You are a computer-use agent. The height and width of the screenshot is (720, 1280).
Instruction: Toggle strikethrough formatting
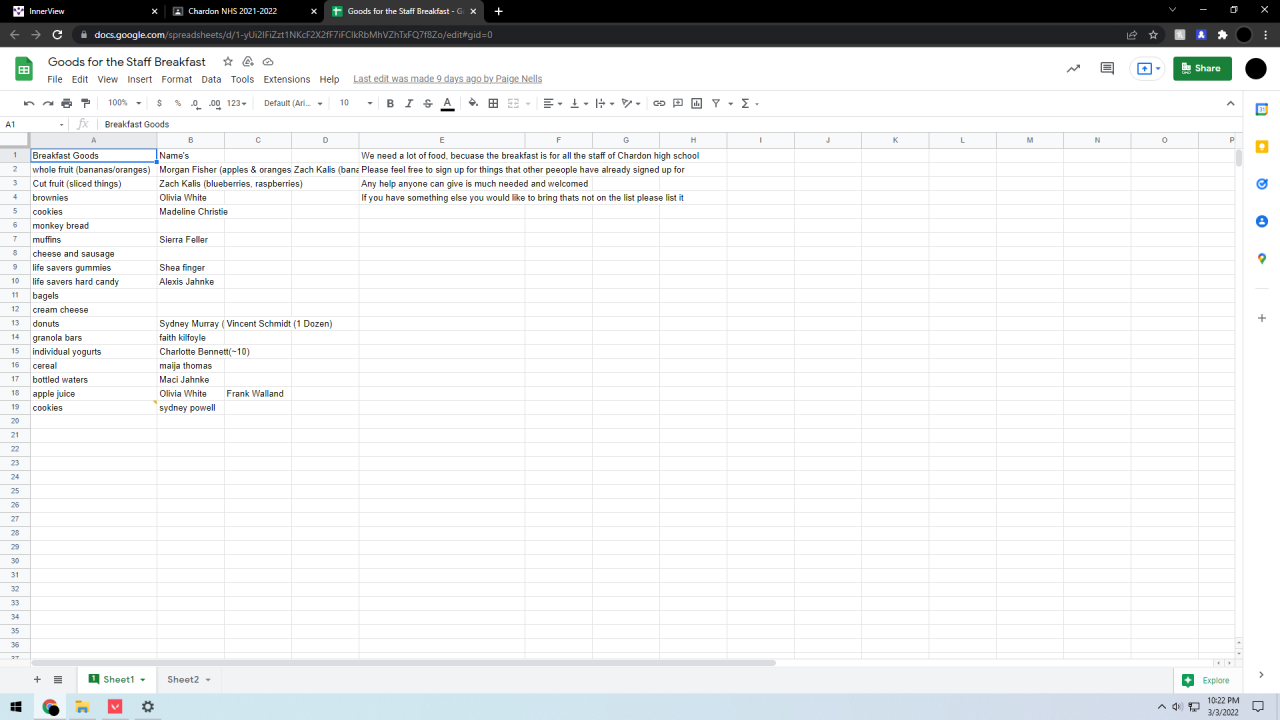[428, 103]
